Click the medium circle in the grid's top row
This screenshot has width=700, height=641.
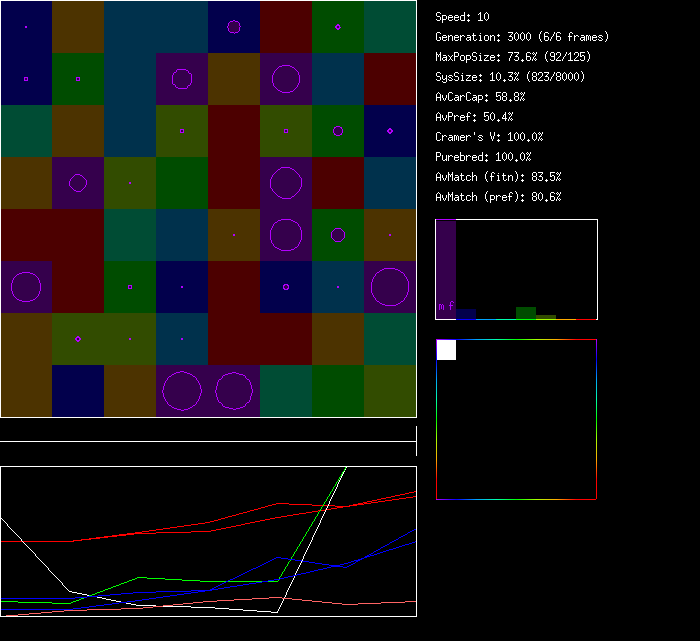point(234,27)
